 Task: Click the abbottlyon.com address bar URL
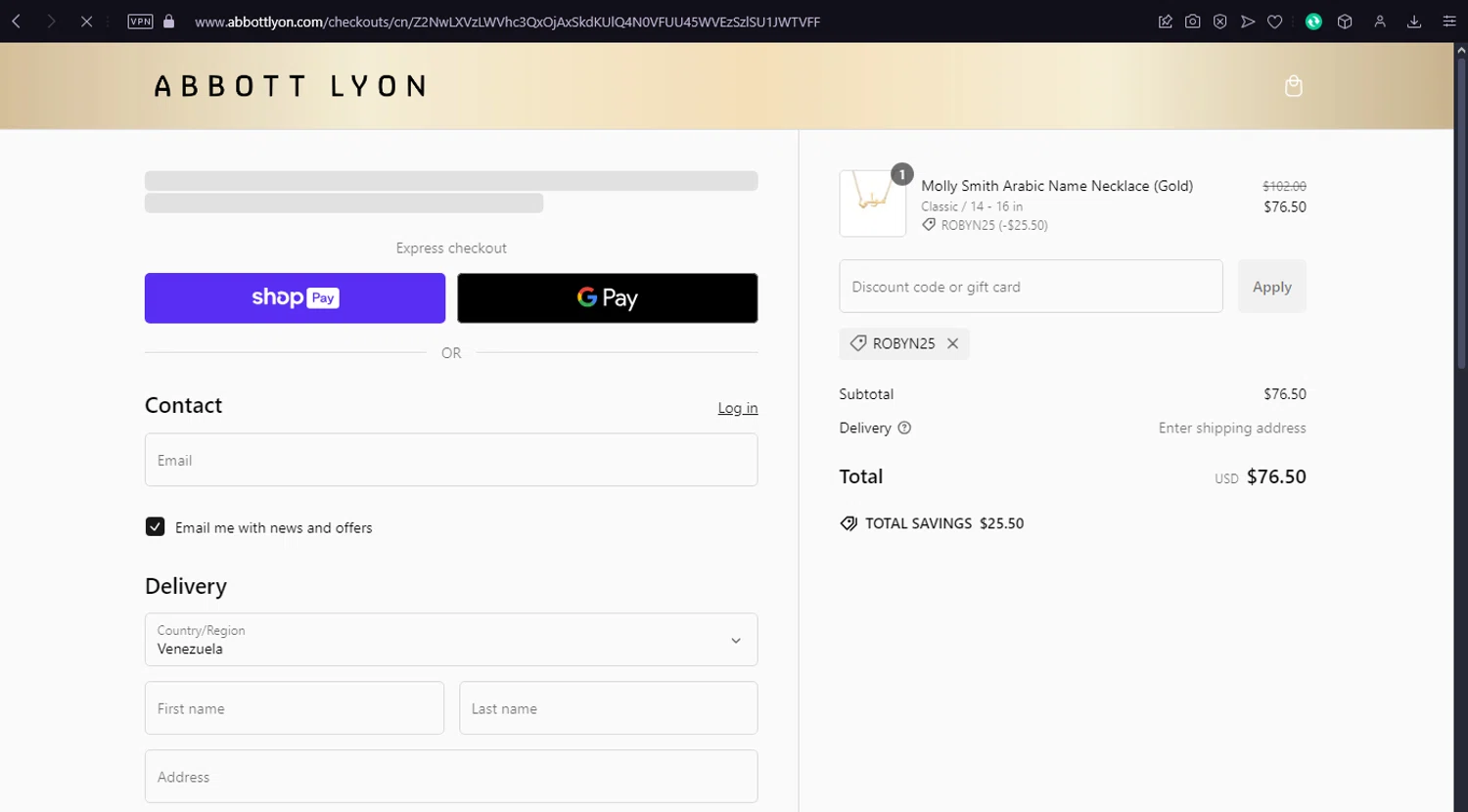point(507,22)
